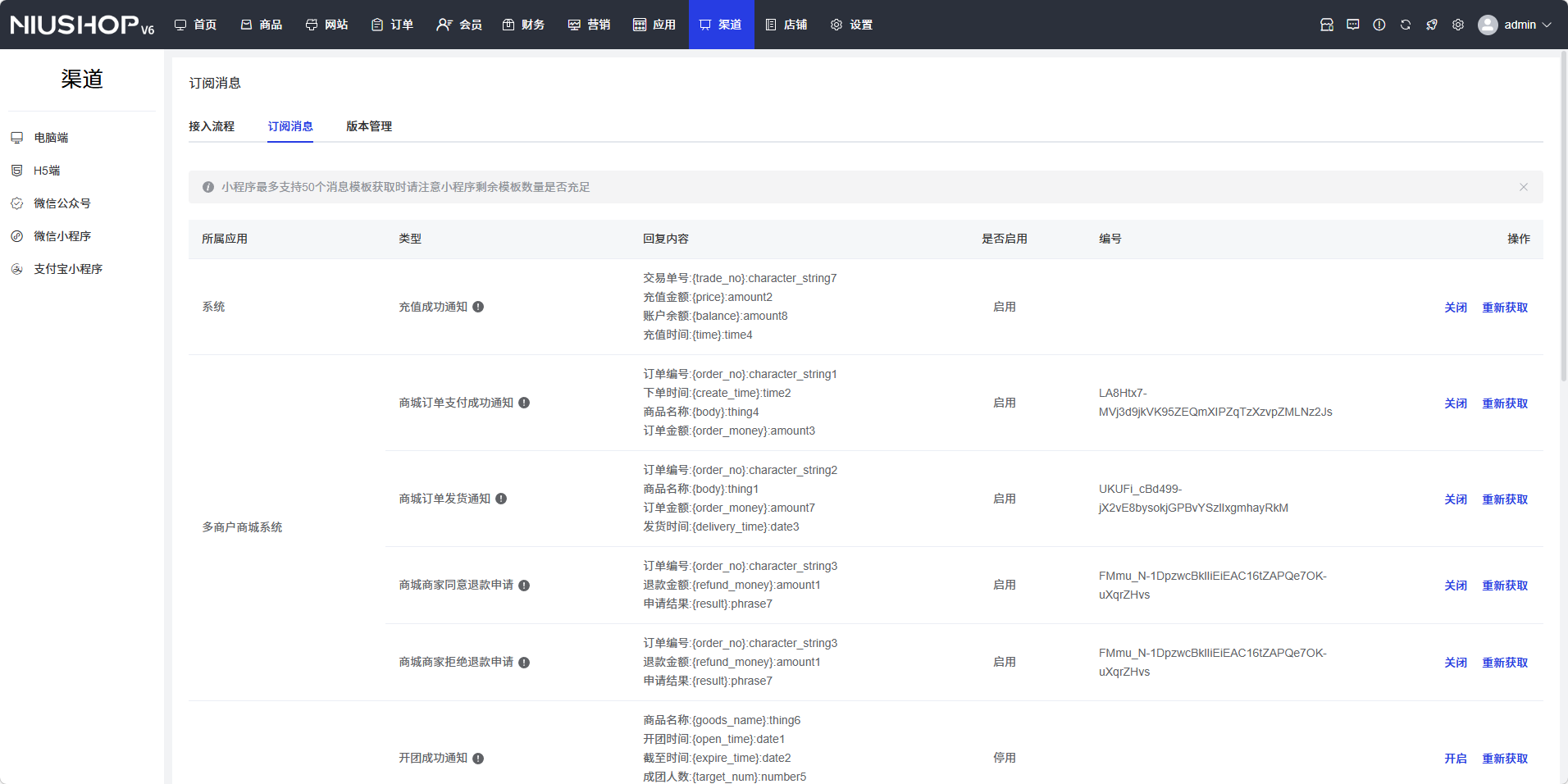Screen dimensions: 1568x784
Task: Open 微信公众号 in the sidebar
Action: point(62,203)
